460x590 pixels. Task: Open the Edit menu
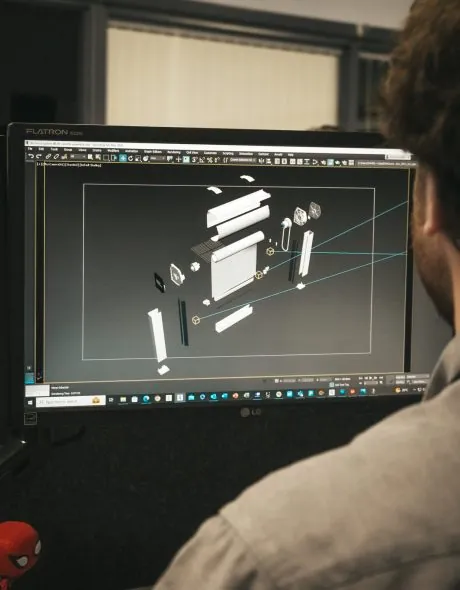[x=41, y=149]
